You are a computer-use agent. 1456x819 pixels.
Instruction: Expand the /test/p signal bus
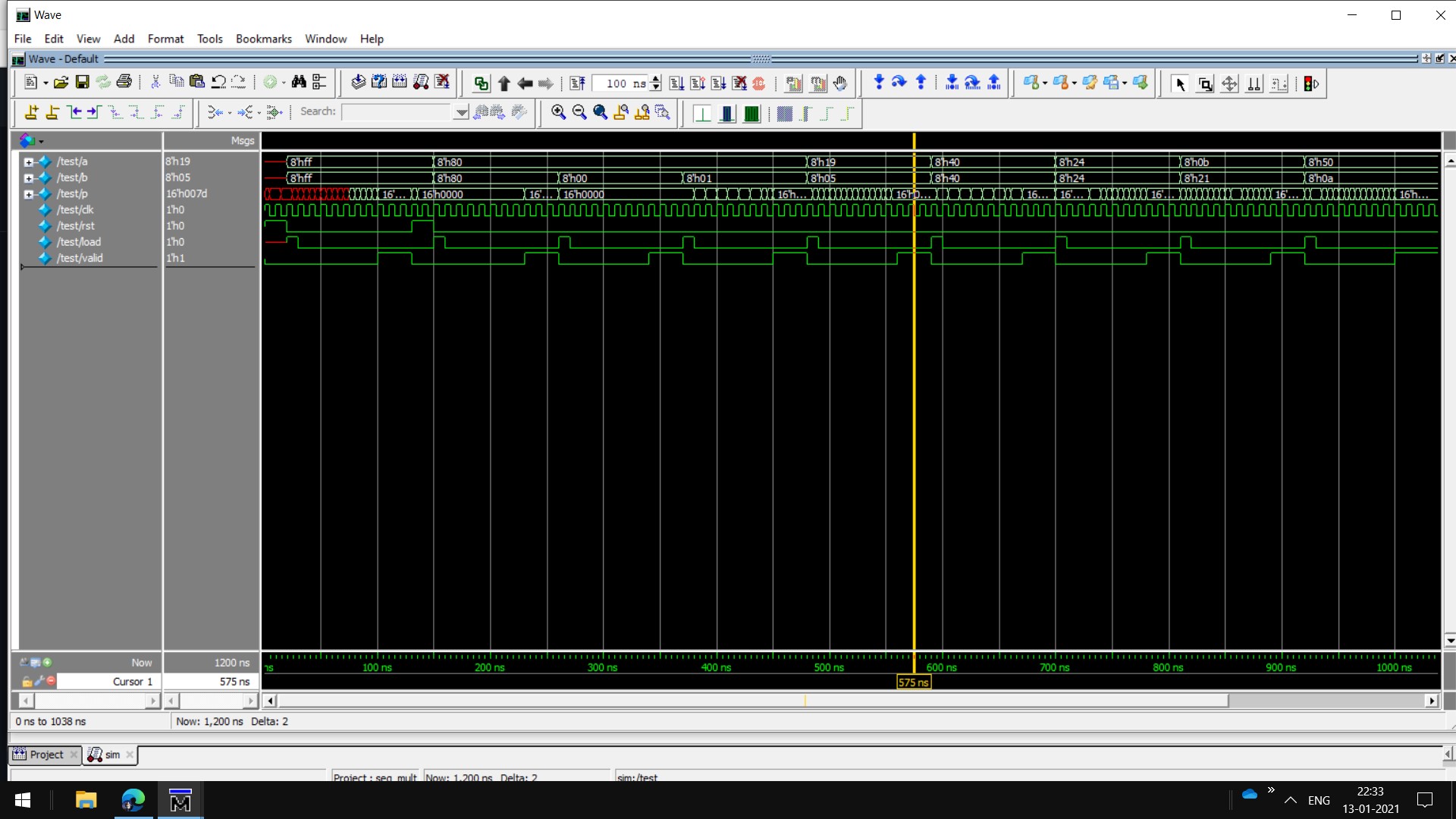click(x=29, y=194)
